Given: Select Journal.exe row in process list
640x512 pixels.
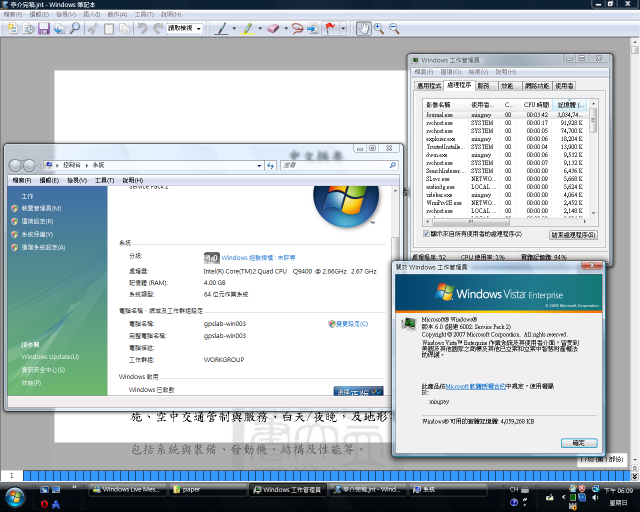Looking at the screenshot, I should (x=506, y=115).
